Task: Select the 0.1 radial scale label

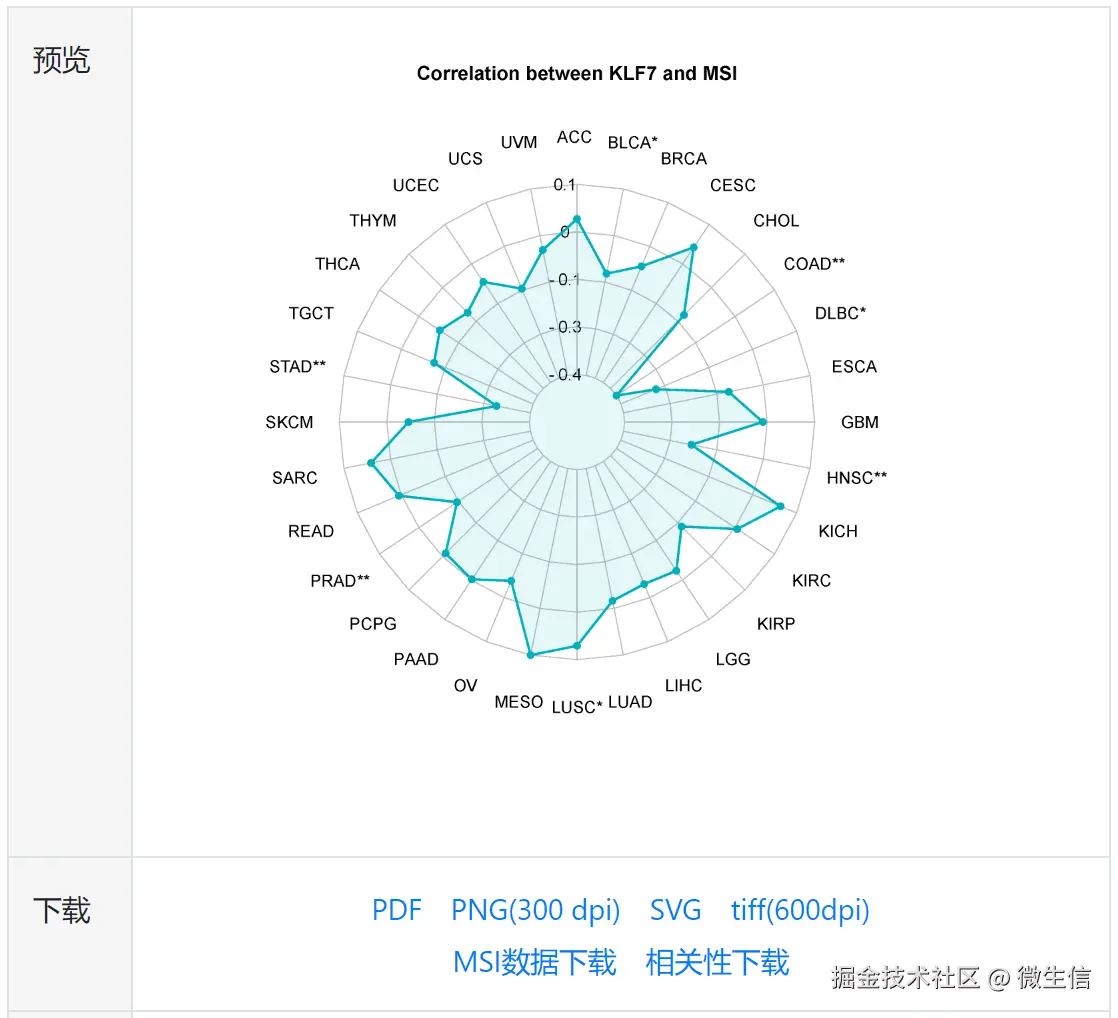Action: 564,185
